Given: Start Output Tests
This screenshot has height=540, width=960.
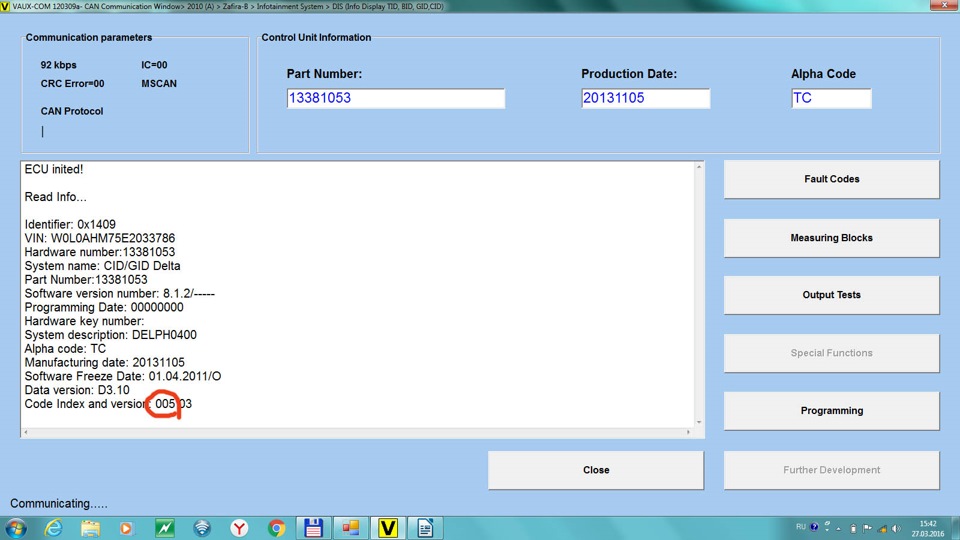Looking at the screenshot, I should (831, 294).
